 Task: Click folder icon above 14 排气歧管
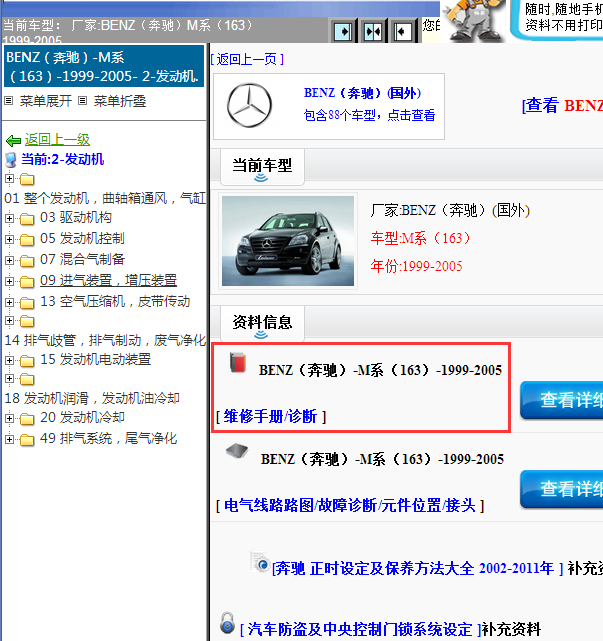(27, 321)
